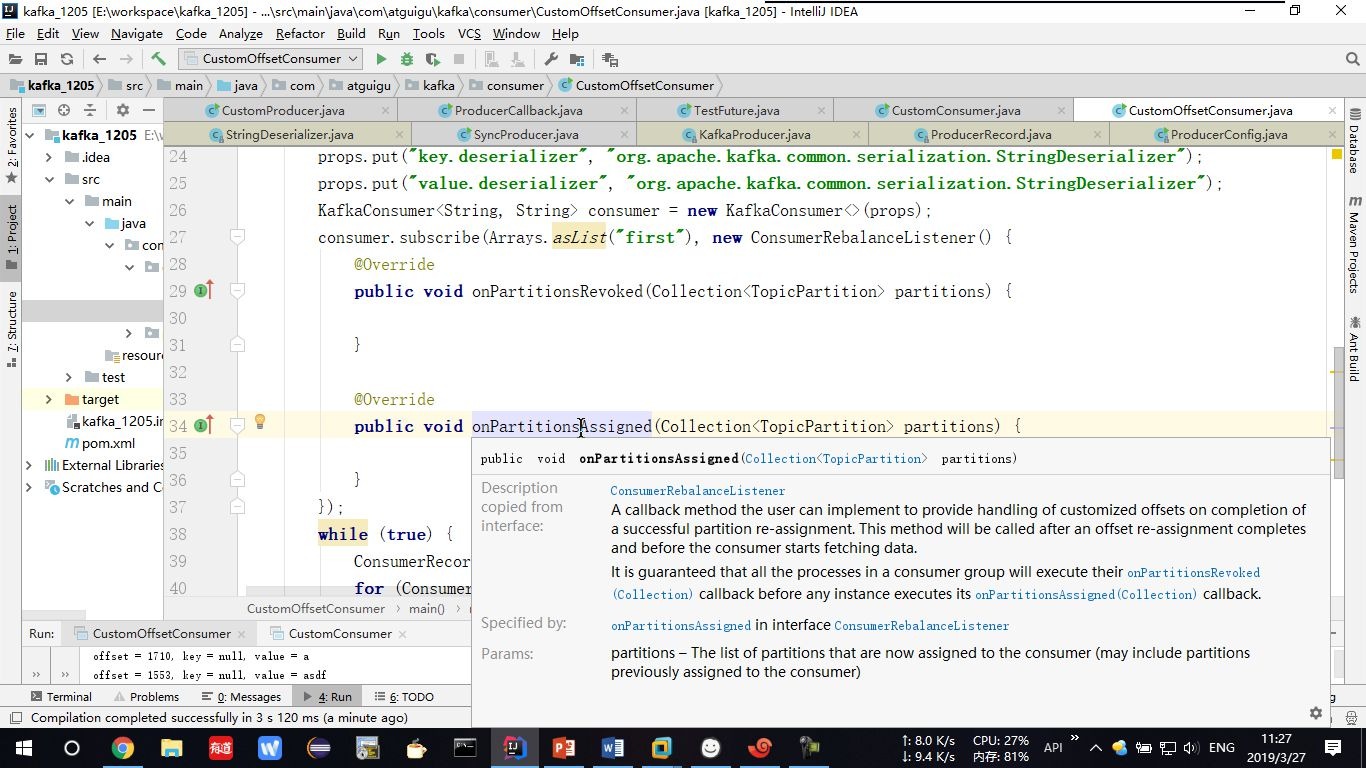Screen dimensions: 1366x768
Task: Click the scroll-from-source target icon in Project panel
Action: [64, 110]
